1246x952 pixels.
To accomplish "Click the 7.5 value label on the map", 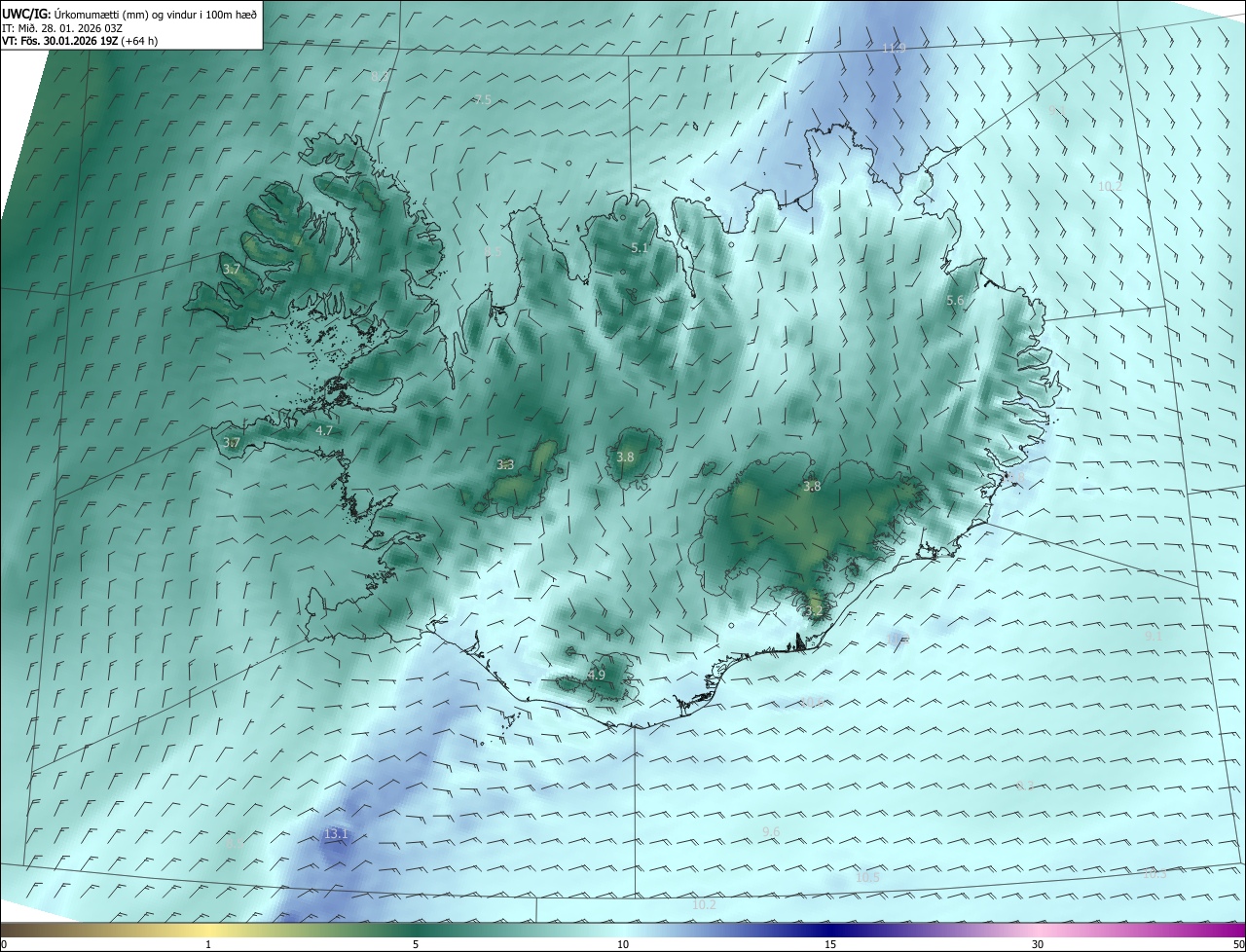I will point(483,99).
